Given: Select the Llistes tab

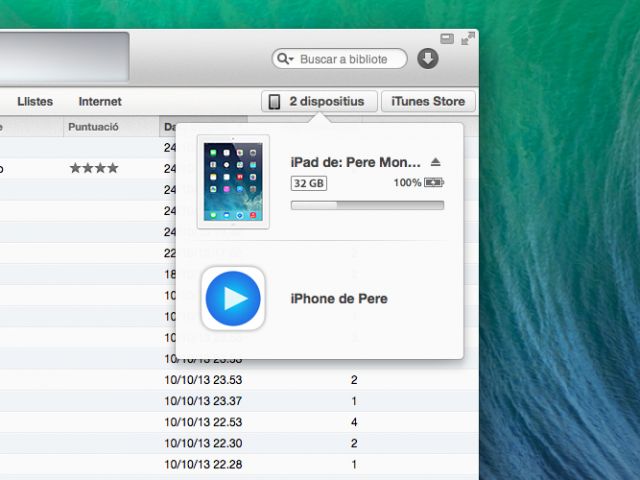Looking at the screenshot, I should [35, 102].
